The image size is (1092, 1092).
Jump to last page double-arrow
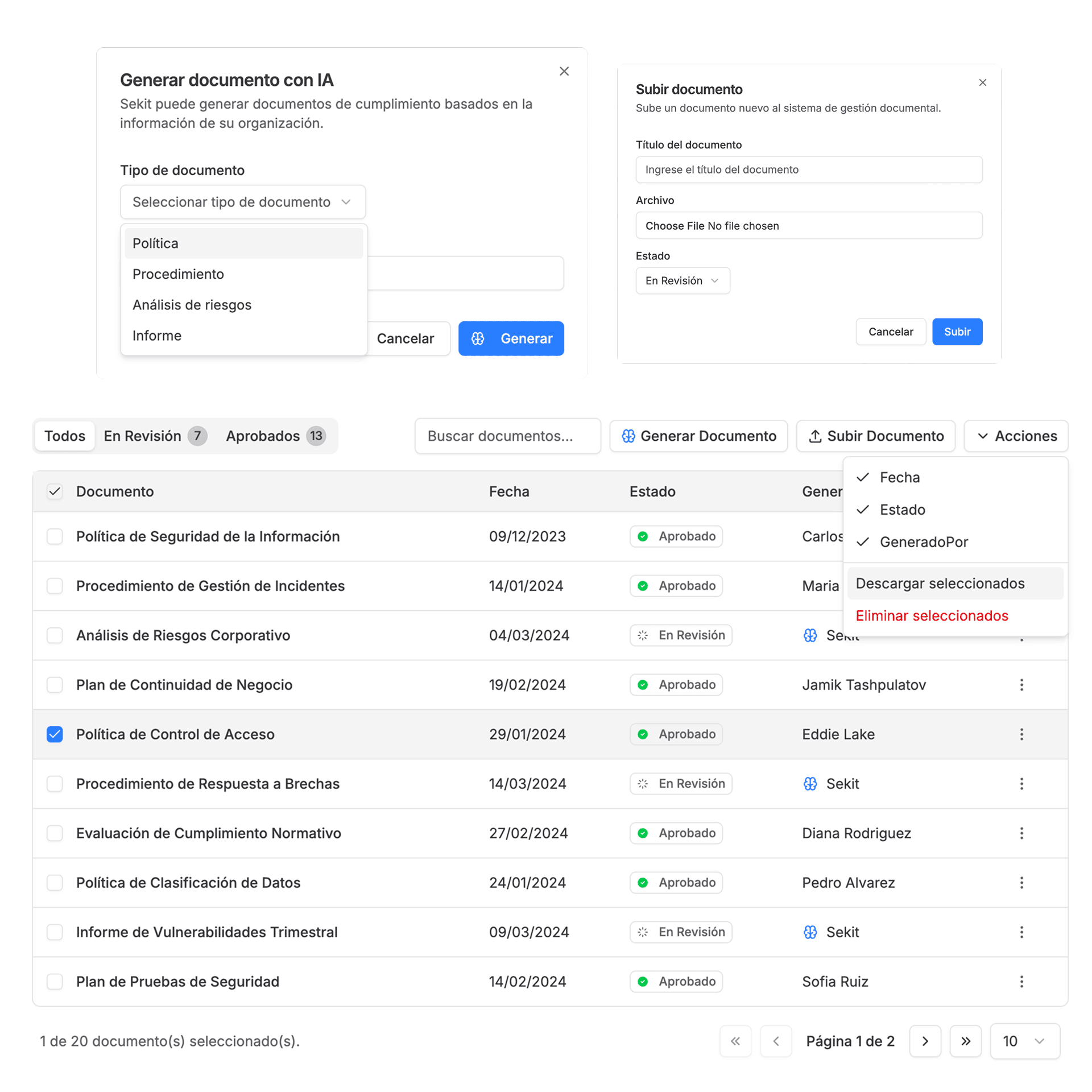pos(965,1041)
